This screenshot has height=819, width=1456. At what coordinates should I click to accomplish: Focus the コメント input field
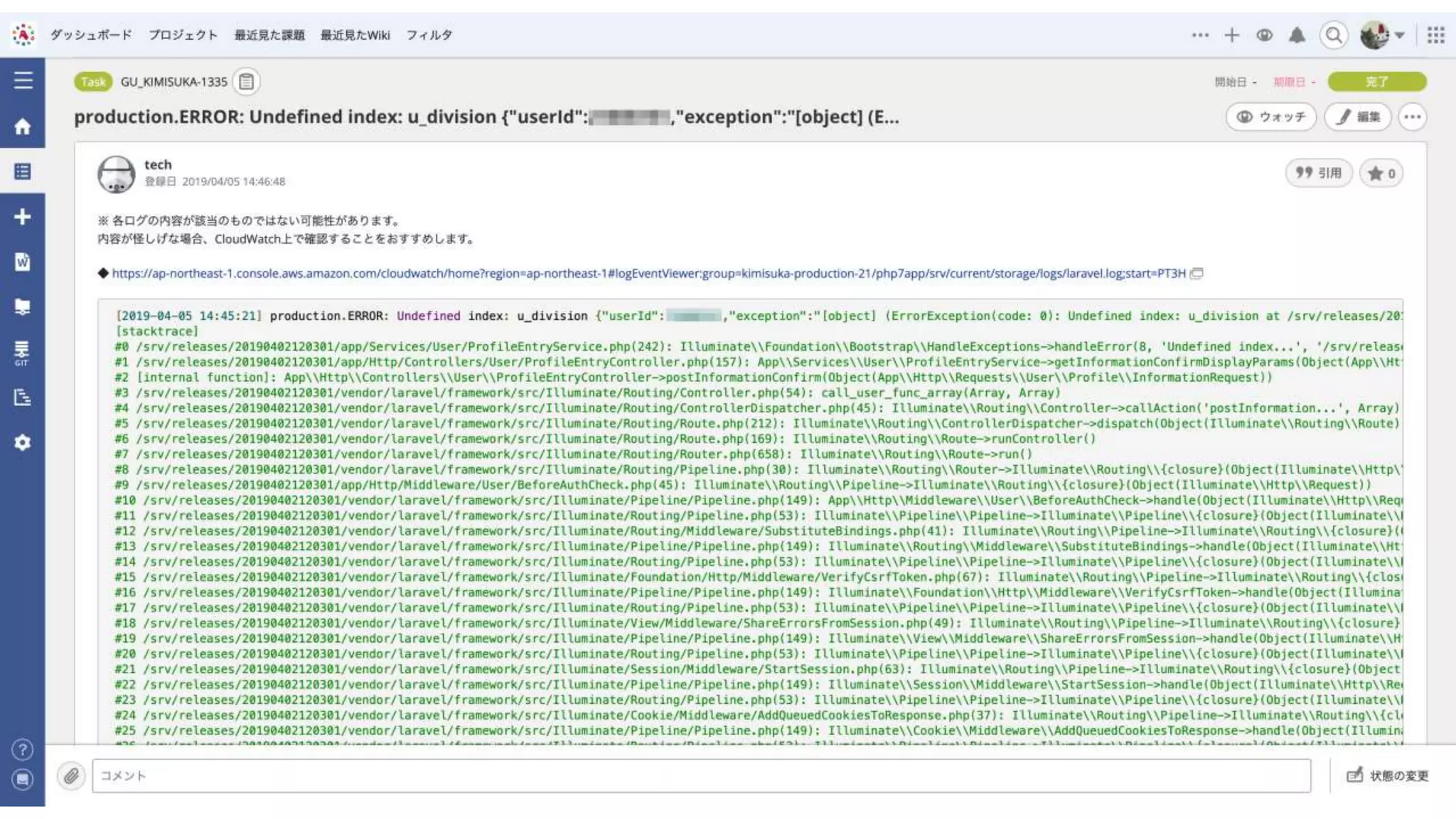point(700,776)
